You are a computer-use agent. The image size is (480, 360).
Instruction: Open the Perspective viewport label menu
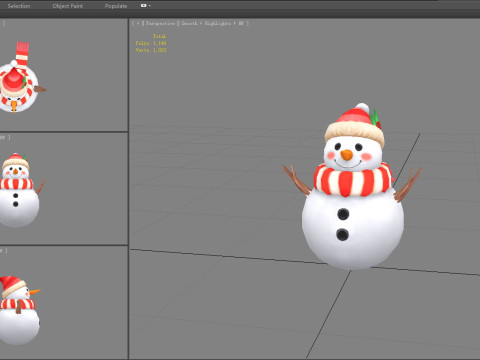(160, 23)
